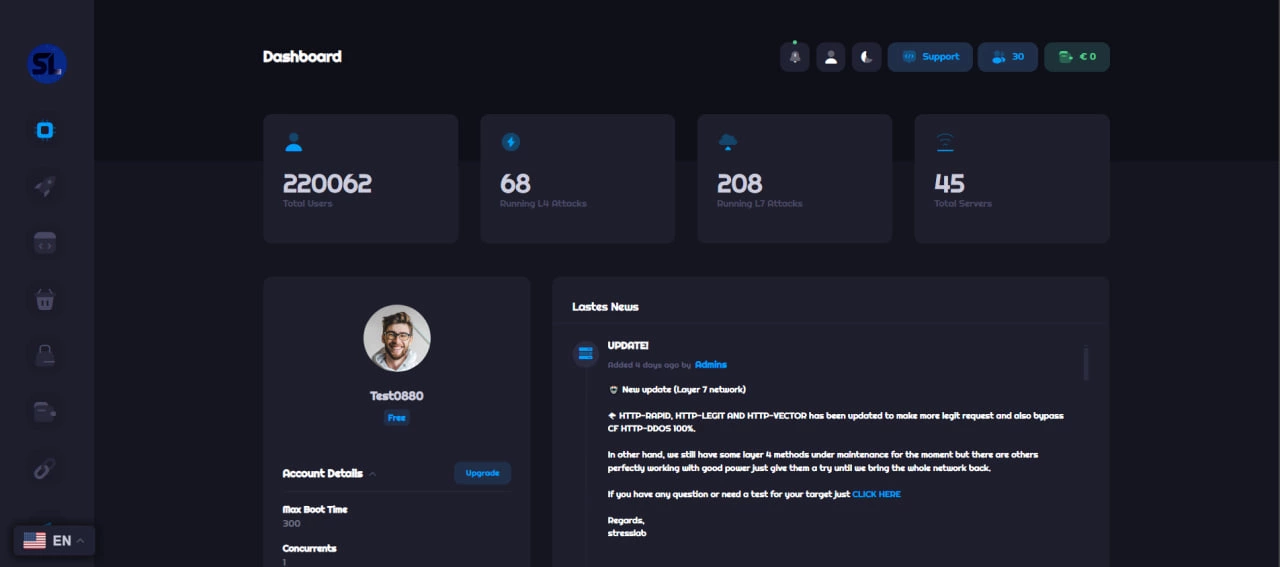Viewport: 1280px width, 567px height.
Task: Click the Running L7 Attacks cloud icon
Action: tap(727, 143)
